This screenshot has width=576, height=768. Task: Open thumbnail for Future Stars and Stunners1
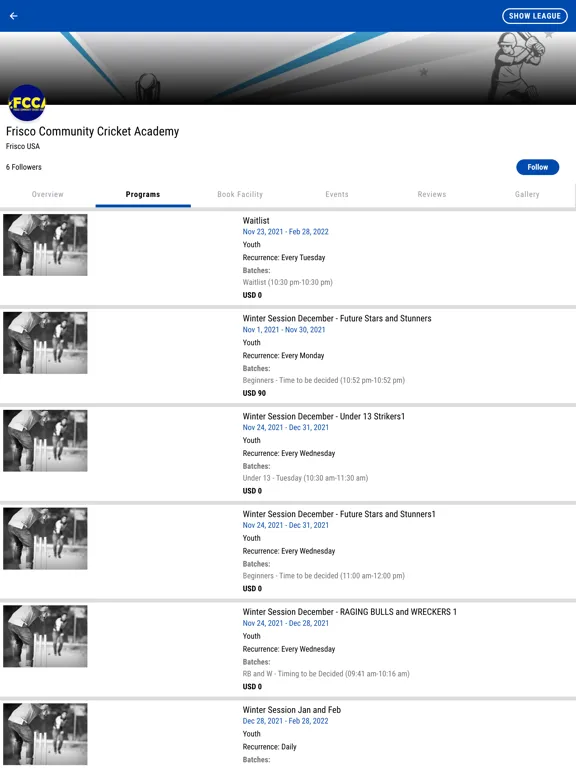45,538
